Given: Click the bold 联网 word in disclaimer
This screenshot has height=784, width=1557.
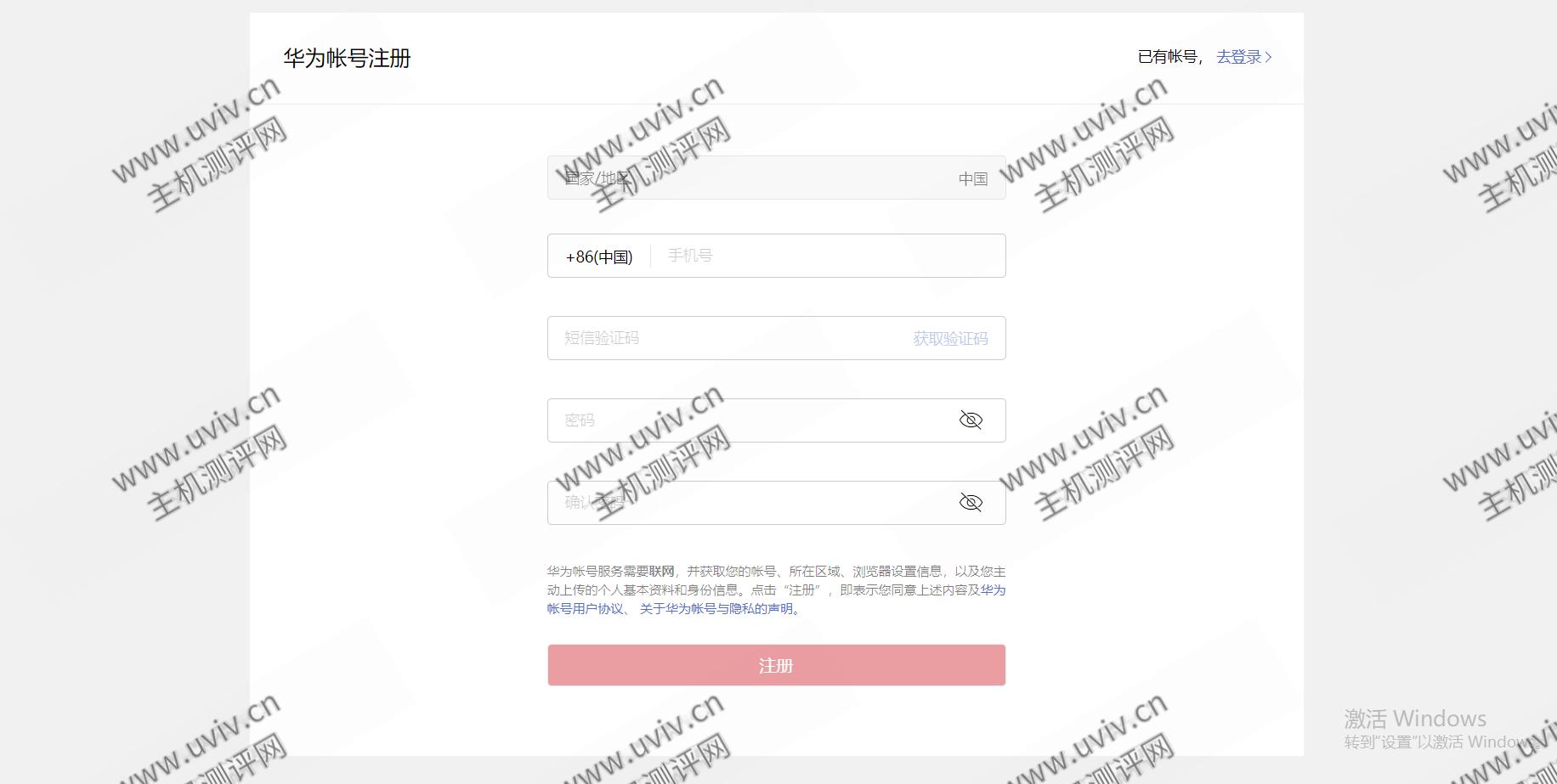Looking at the screenshot, I should (661, 571).
